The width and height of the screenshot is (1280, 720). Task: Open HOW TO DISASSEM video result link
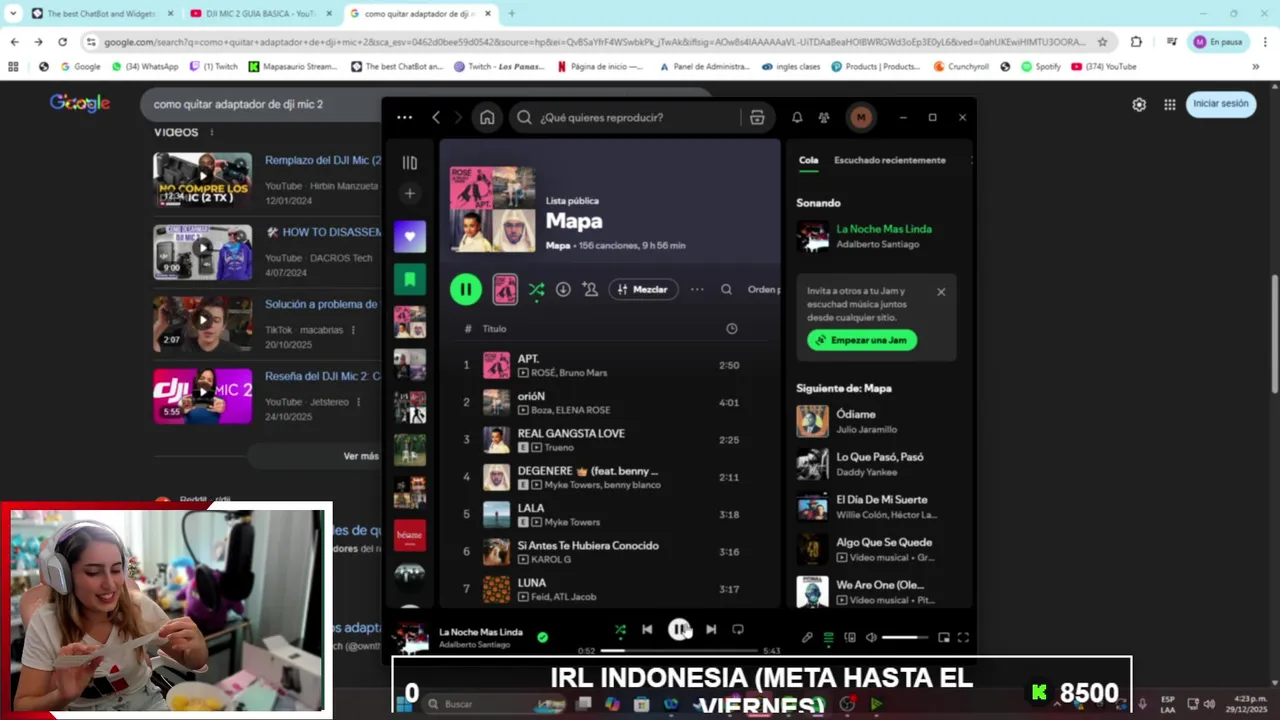tap(324, 231)
